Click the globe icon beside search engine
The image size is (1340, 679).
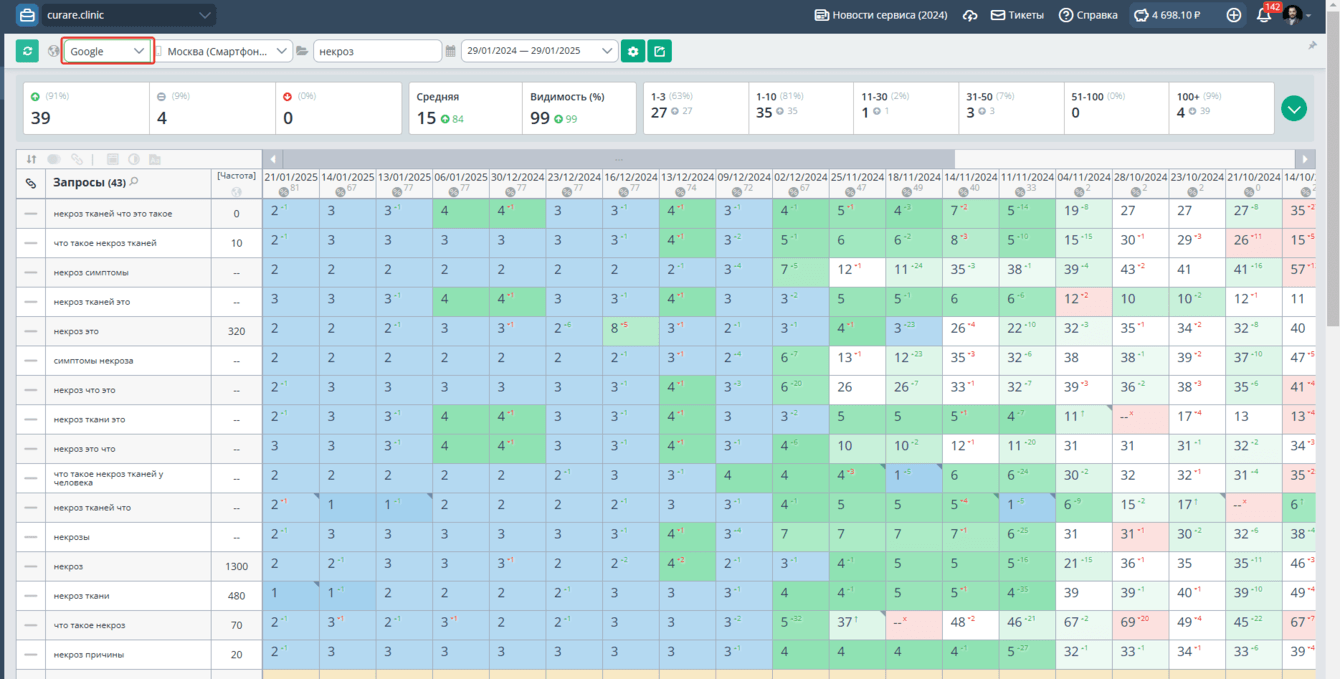coord(54,51)
